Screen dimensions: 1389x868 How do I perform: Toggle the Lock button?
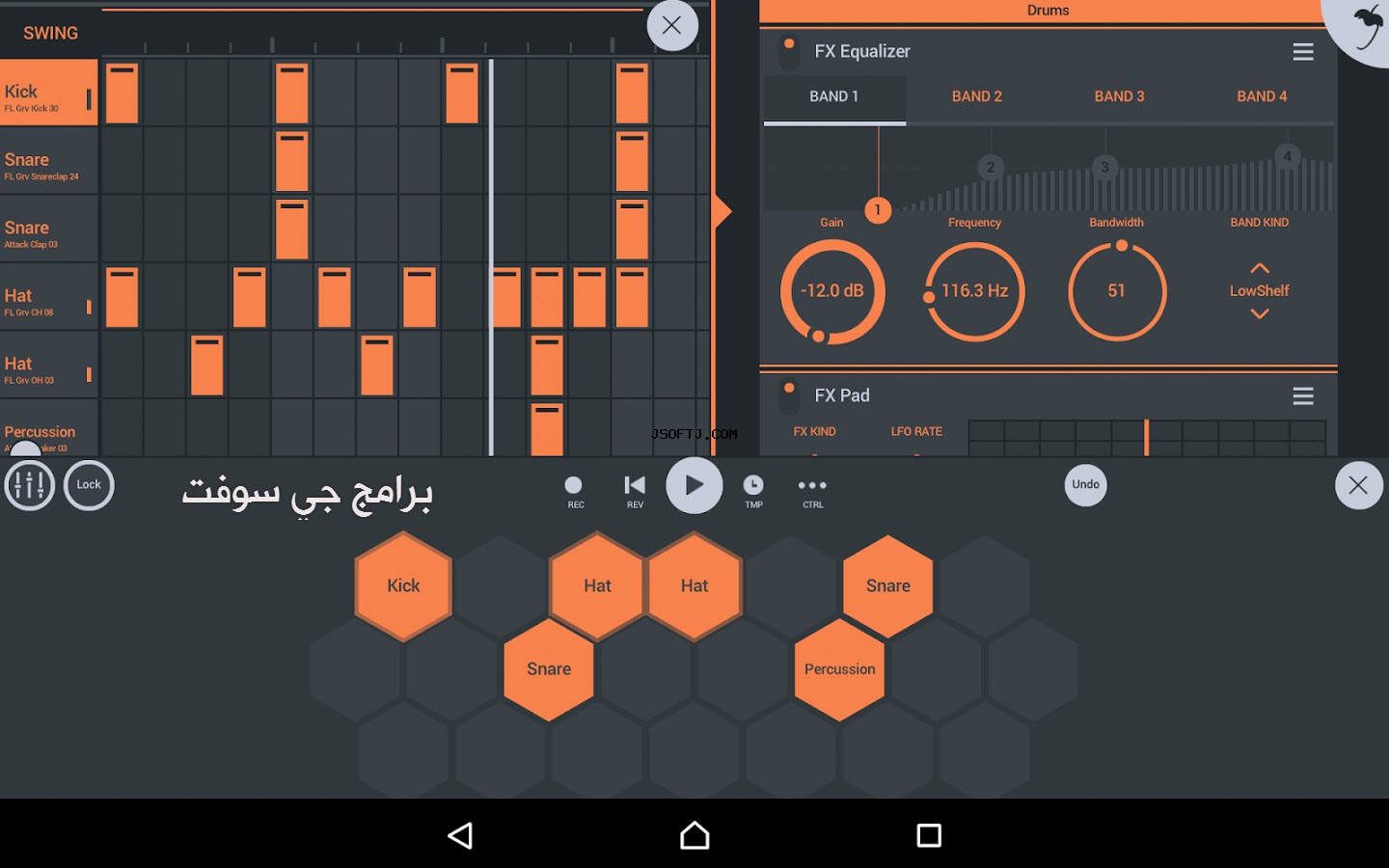click(89, 485)
